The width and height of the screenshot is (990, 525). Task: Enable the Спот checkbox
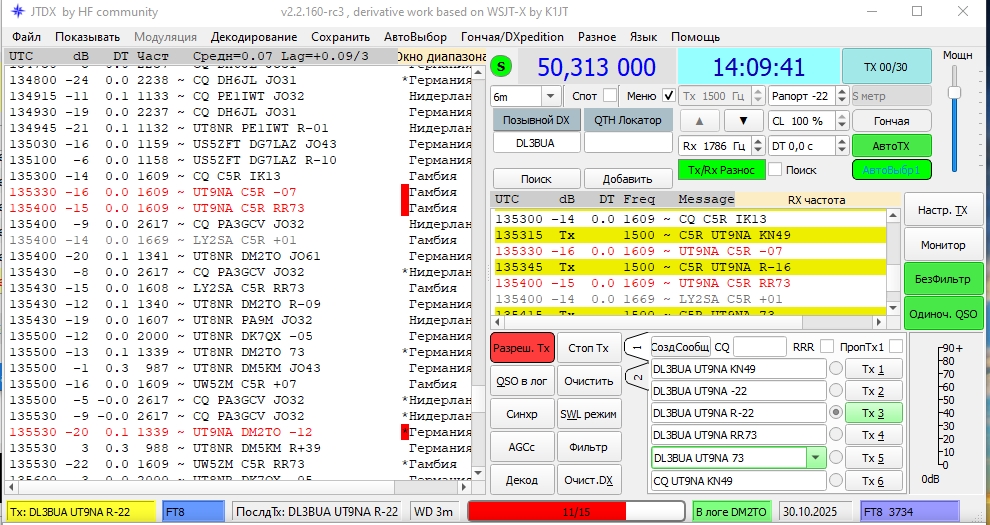(x=610, y=96)
